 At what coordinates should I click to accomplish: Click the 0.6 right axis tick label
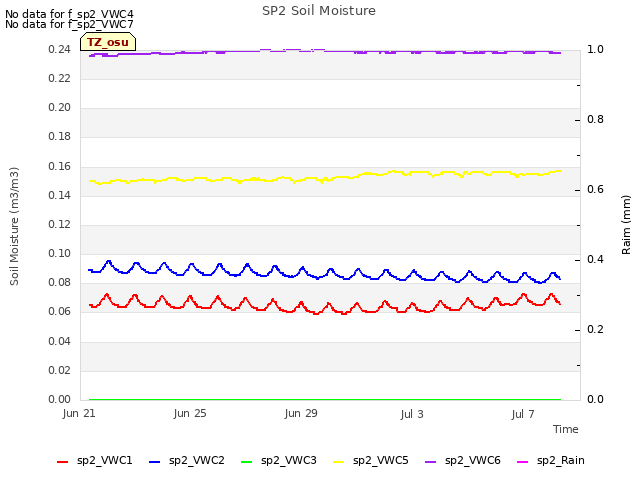click(596, 189)
